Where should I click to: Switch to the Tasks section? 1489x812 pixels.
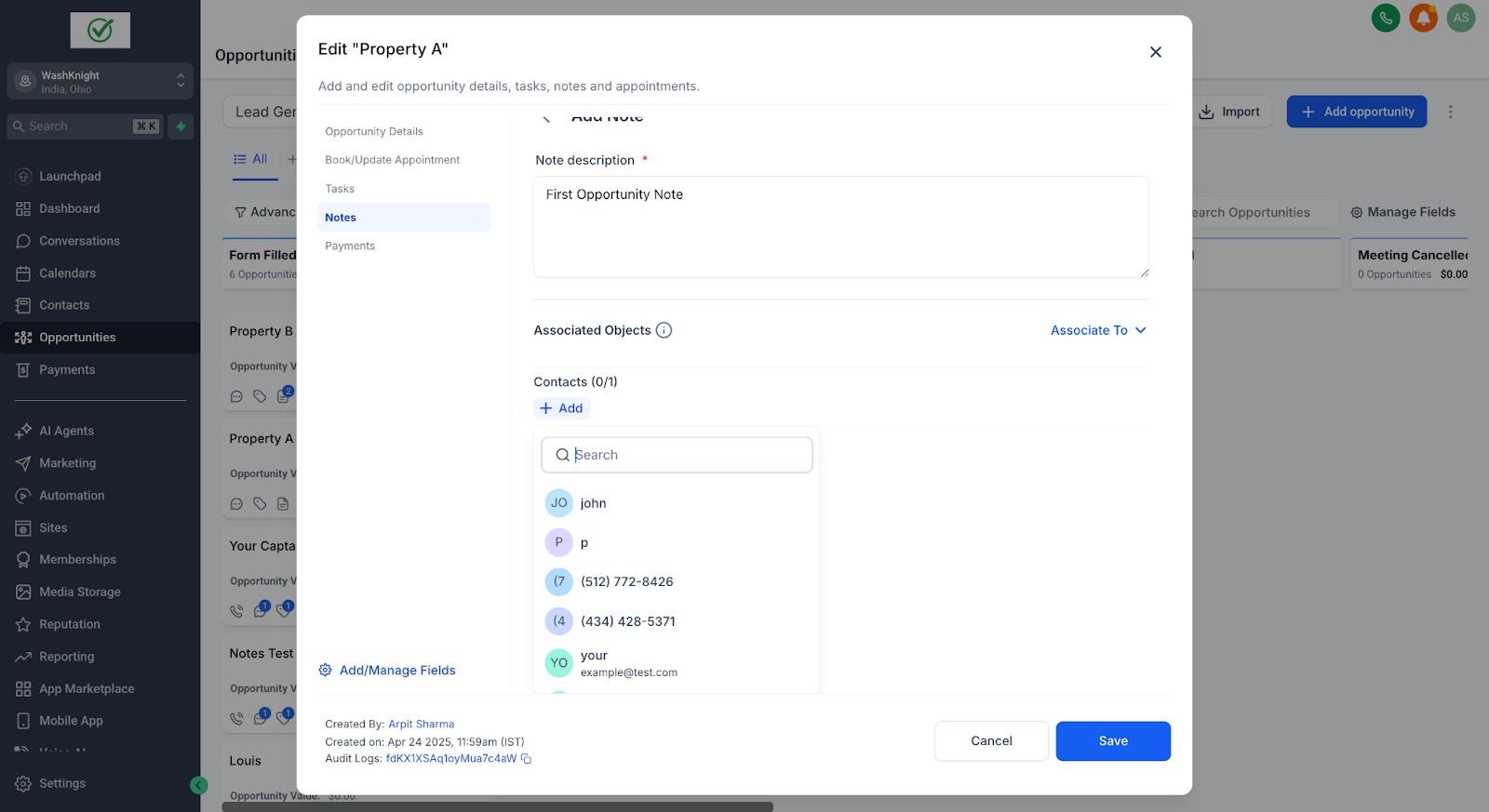tap(340, 189)
